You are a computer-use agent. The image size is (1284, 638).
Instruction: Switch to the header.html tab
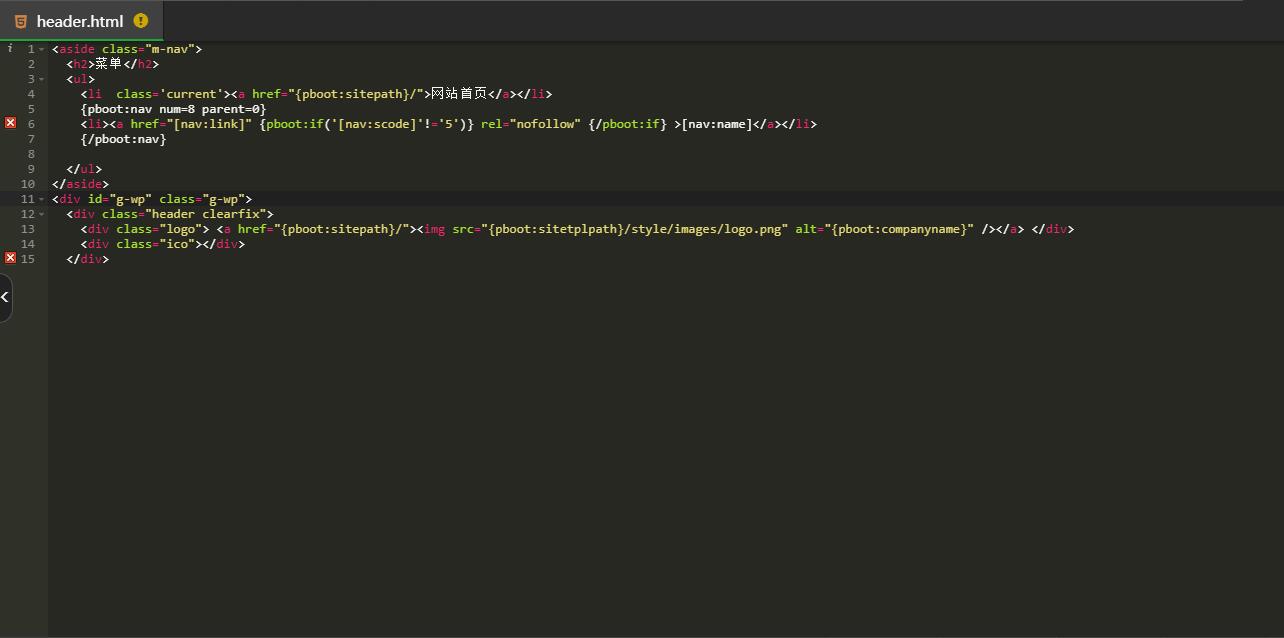point(80,21)
